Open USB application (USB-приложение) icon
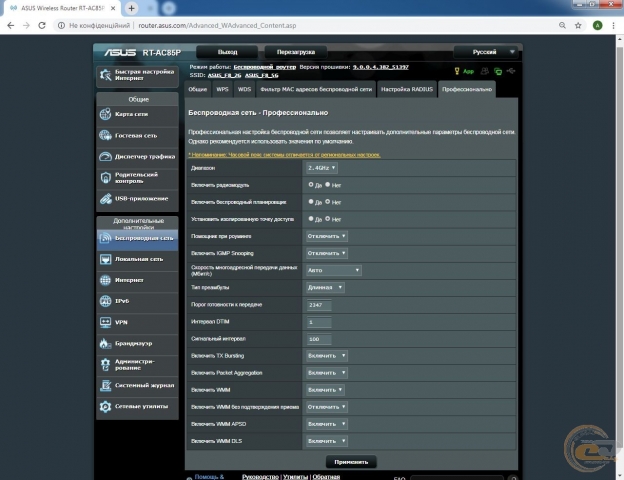 (x=105, y=199)
